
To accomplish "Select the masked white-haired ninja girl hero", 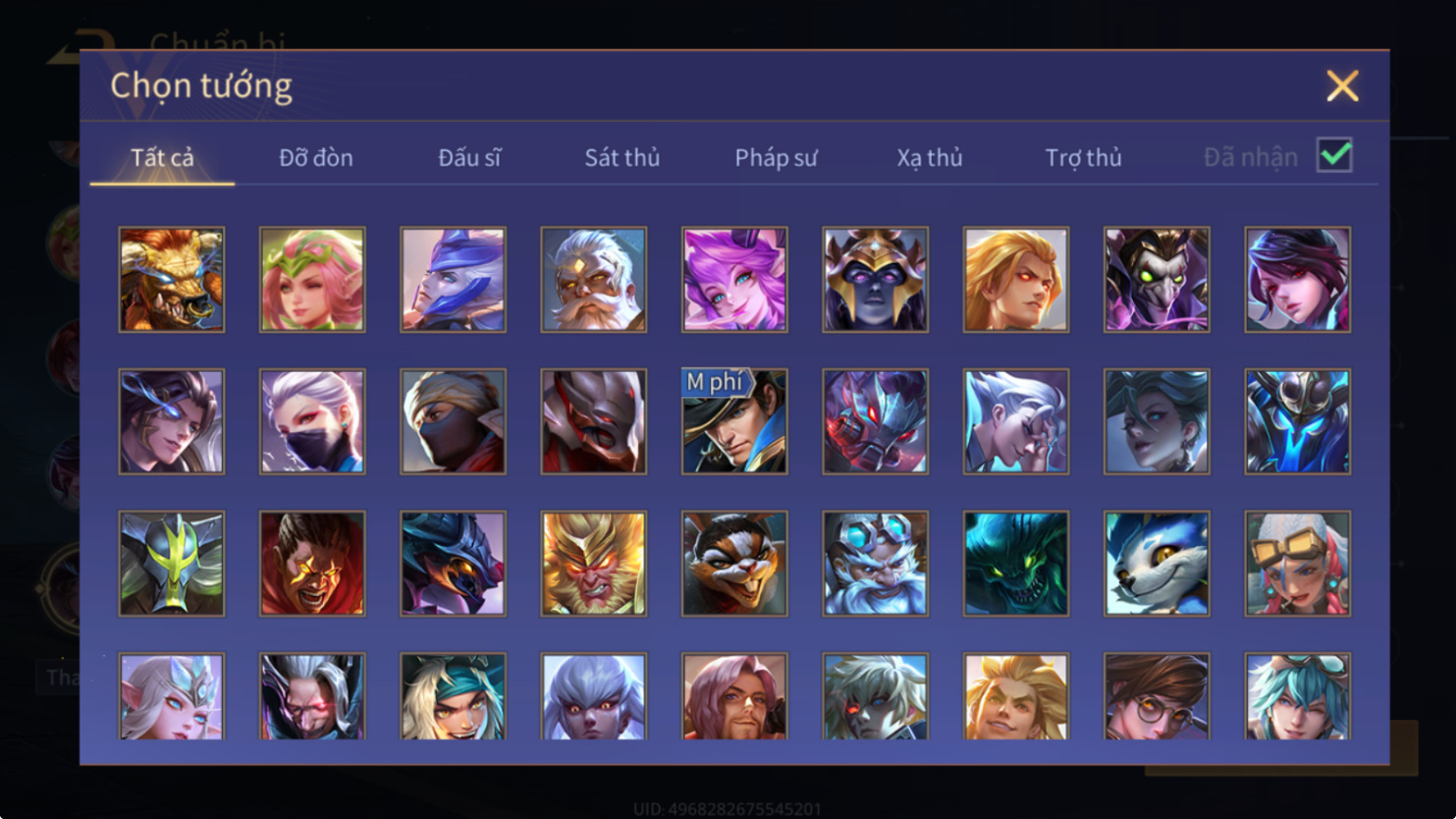I will pos(312,421).
